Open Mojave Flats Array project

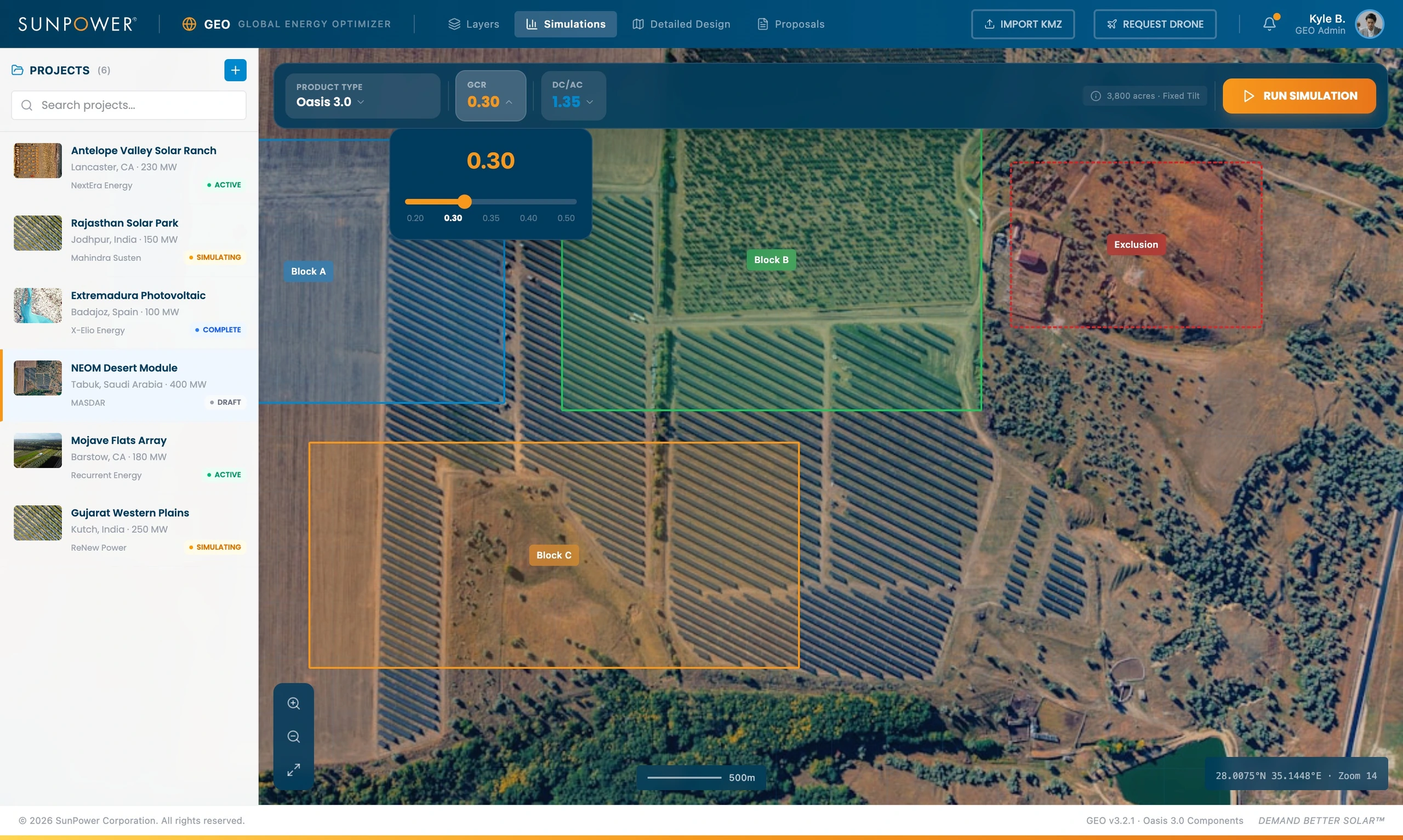[129, 458]
